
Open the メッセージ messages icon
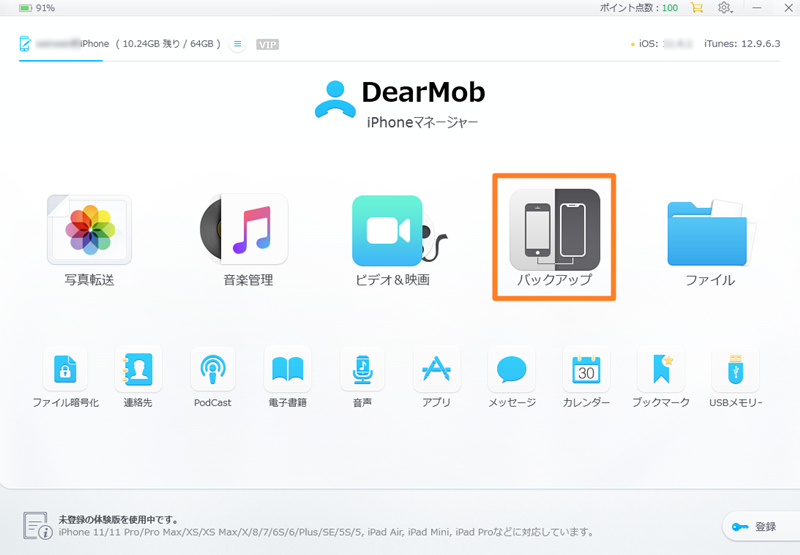click(512, 369)
